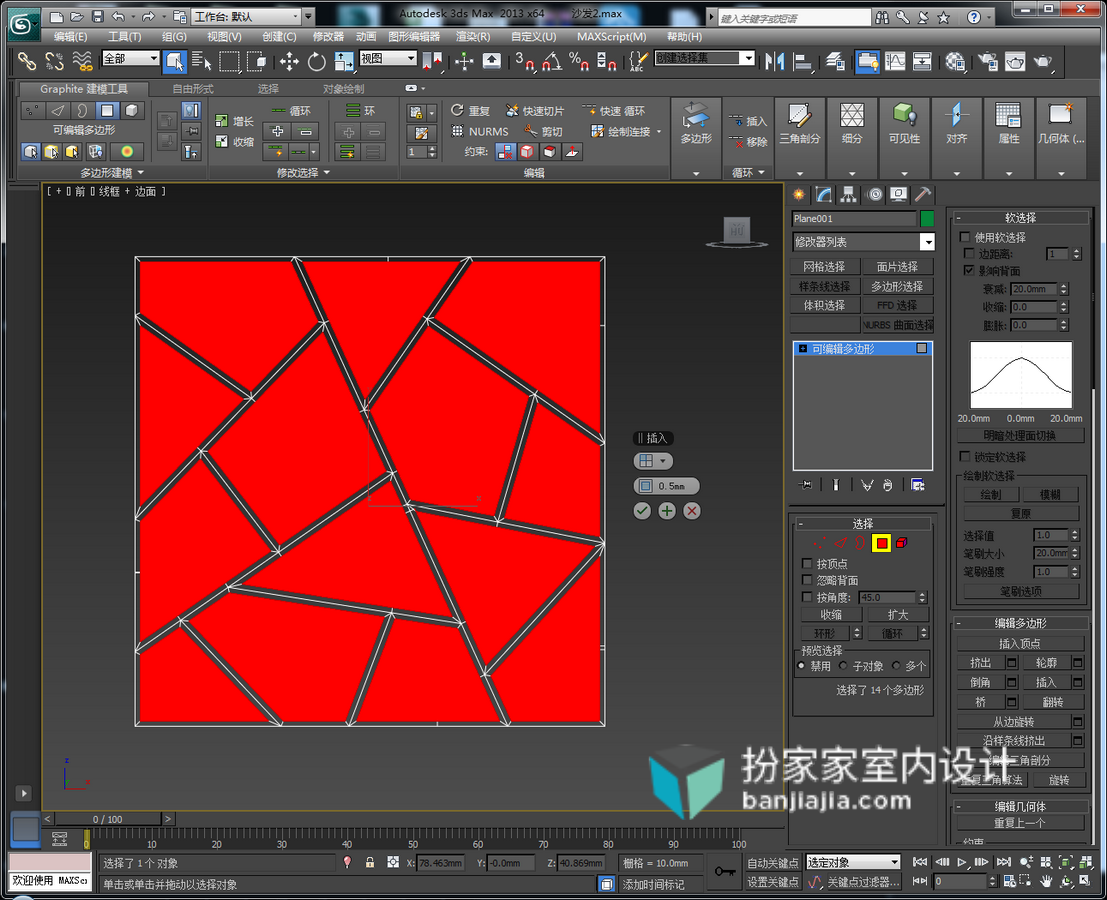Open the Material Editor icon
The height and width of the screenshot is (900, 1107).
tap(955, 61)
